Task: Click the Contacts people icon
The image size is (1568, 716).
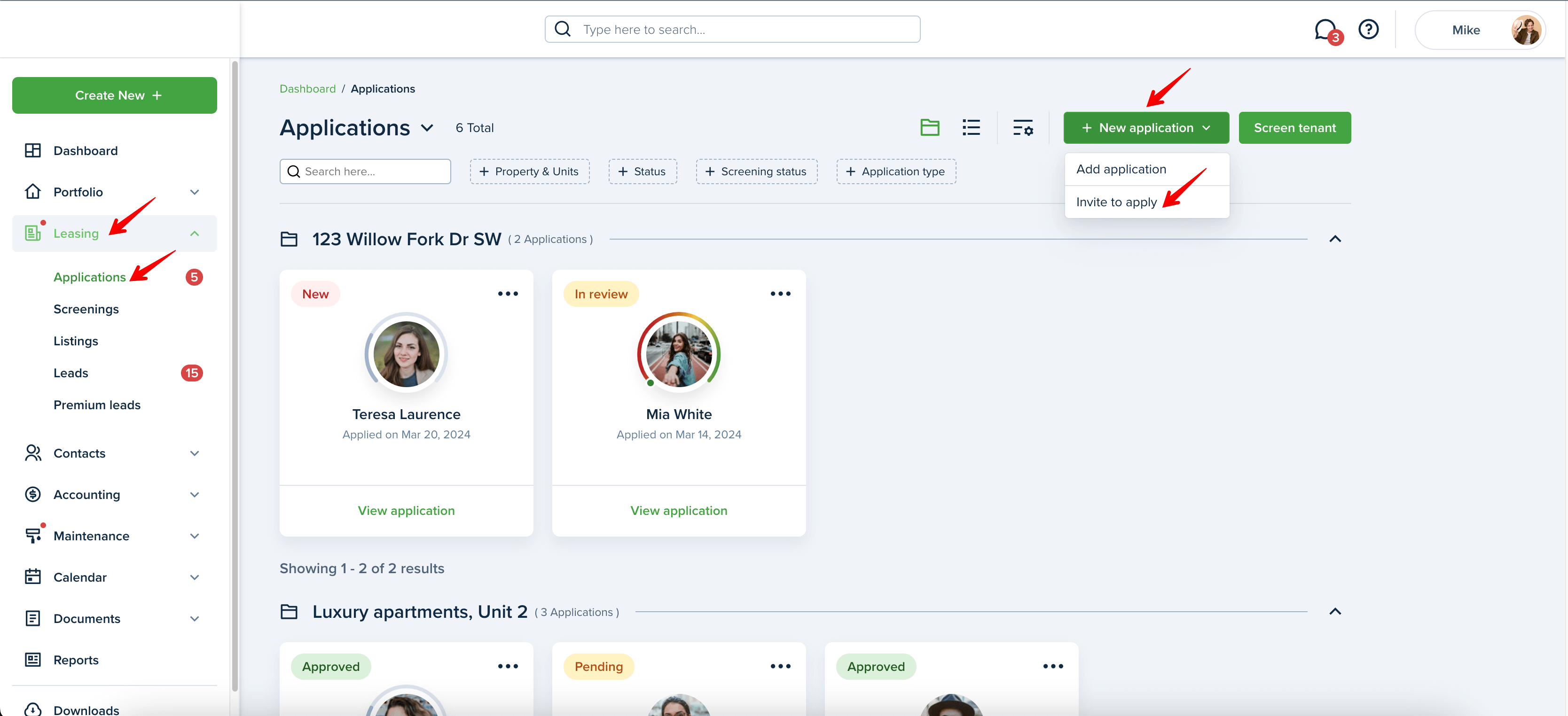Action: (33, 453)
